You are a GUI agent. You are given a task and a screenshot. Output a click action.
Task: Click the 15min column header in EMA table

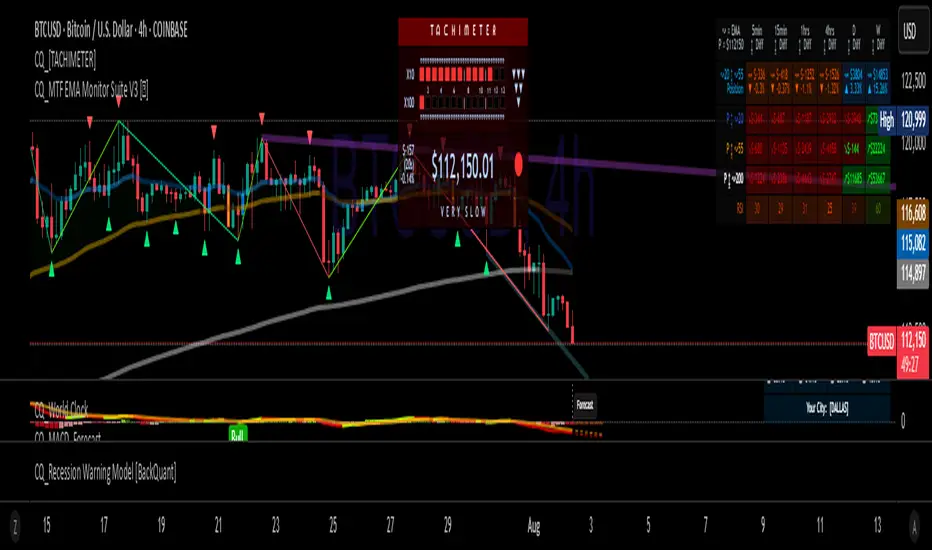coord(781,38)
